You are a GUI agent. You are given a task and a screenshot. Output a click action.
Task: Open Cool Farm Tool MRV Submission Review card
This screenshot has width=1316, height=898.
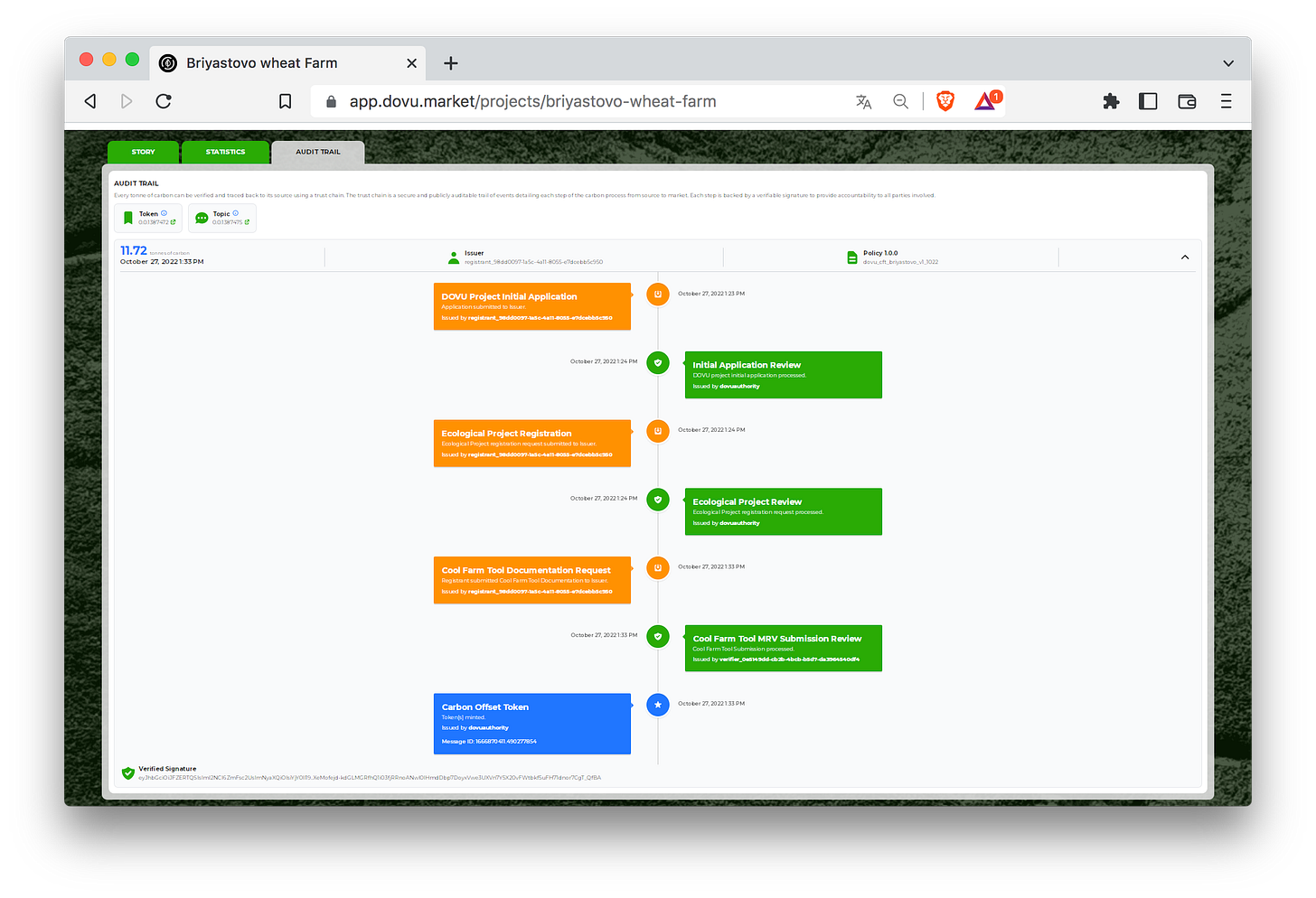point(783,648)
